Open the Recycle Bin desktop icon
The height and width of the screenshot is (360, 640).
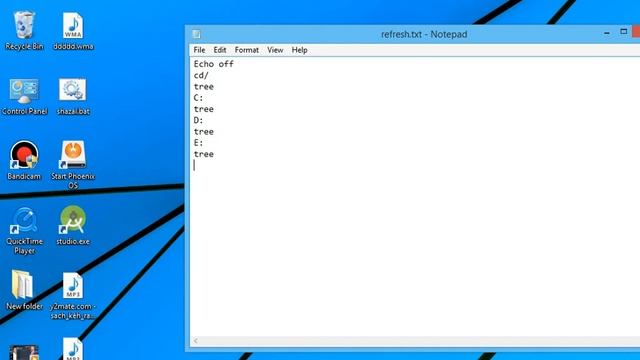(x=24, y=31)
